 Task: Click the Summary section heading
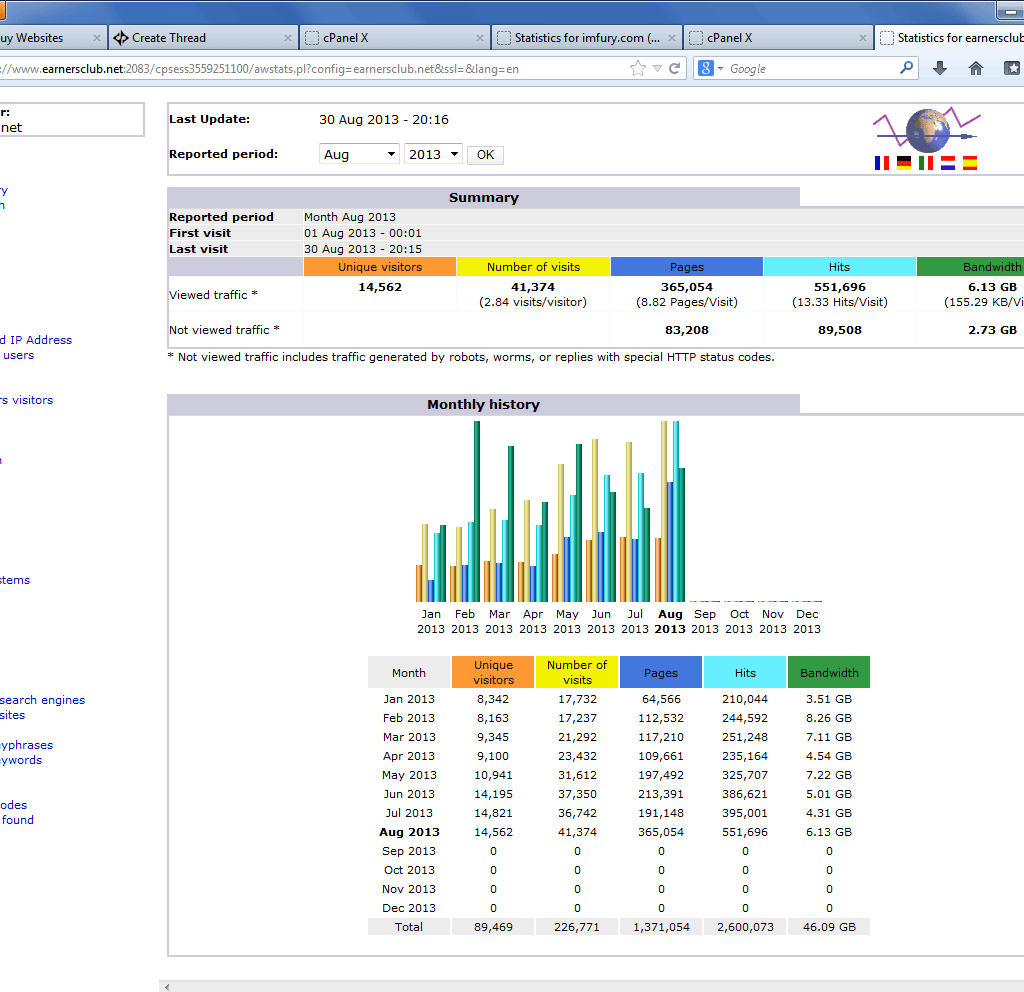coord(483,197)
